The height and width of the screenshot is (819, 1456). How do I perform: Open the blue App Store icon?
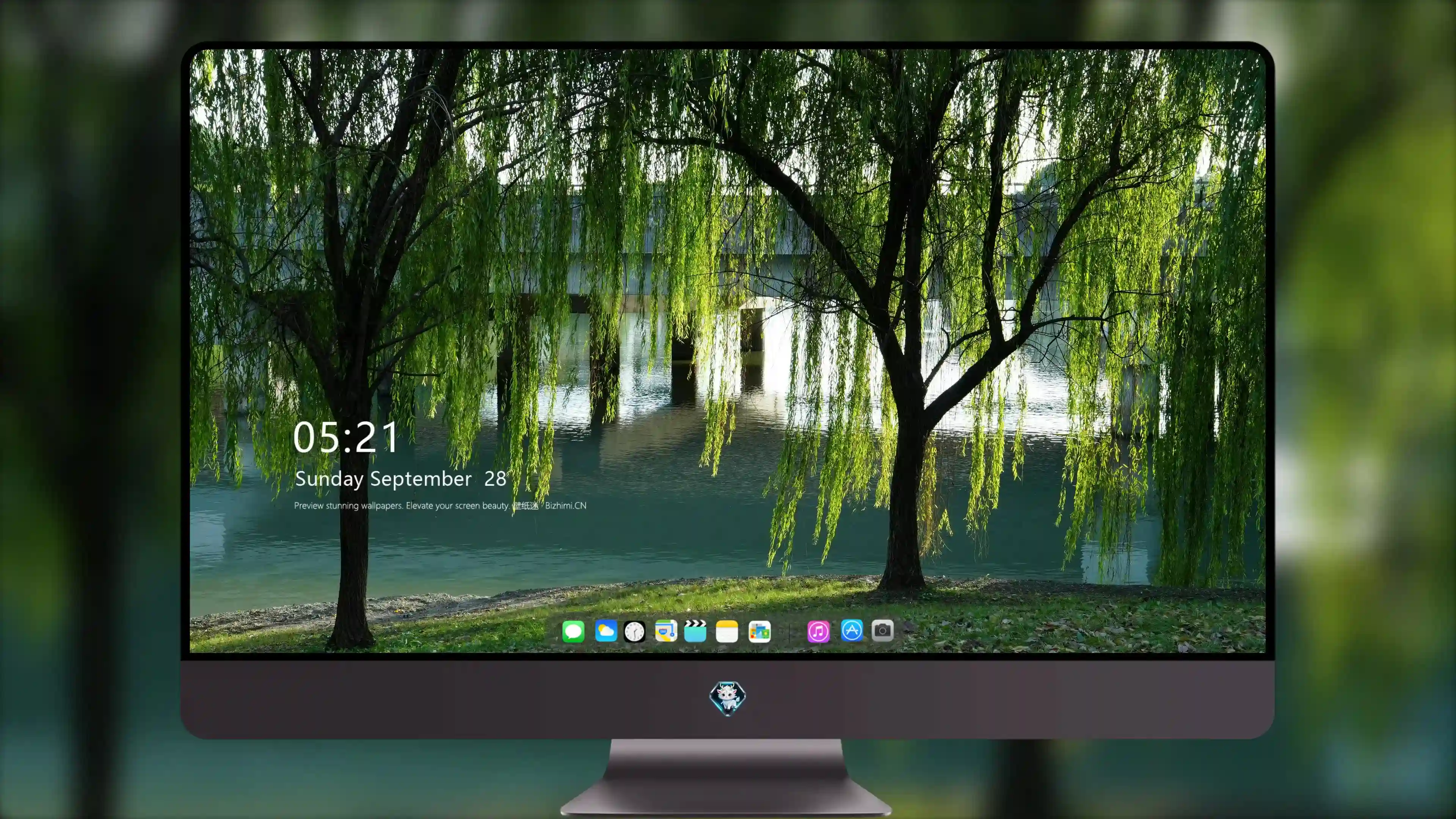[x=852, y=630]
